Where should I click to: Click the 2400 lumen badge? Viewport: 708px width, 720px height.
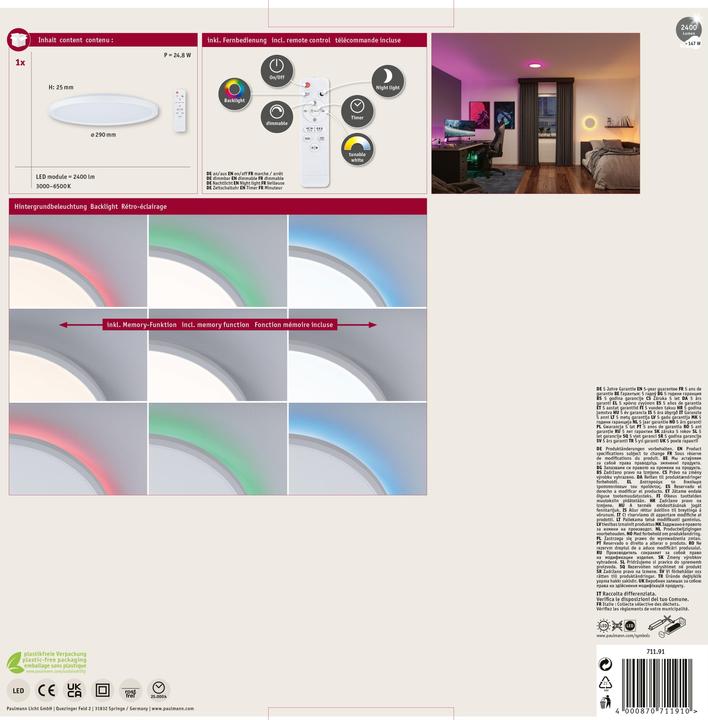tap(689, 31)
